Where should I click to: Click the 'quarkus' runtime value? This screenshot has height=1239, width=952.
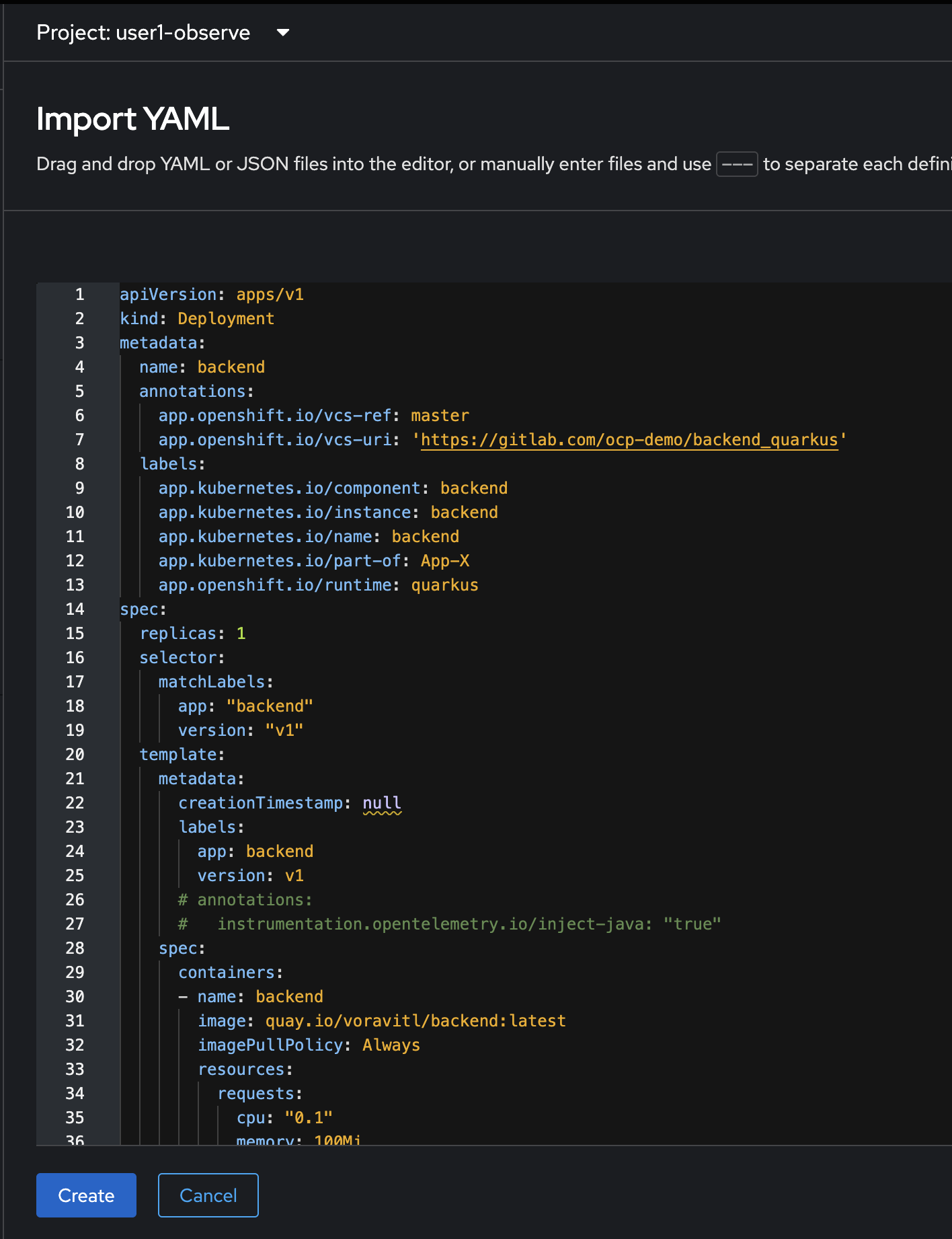coord(445,585)
